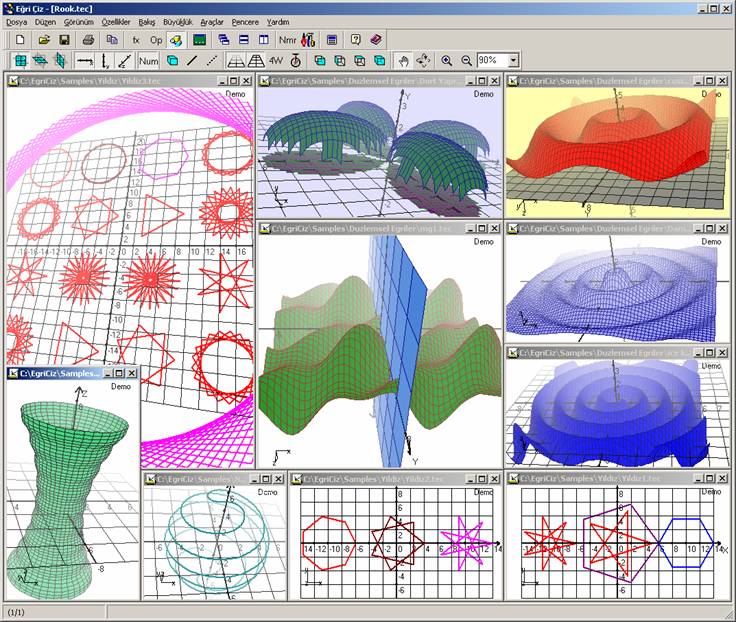Open the Düzen menu

[45, 22]
